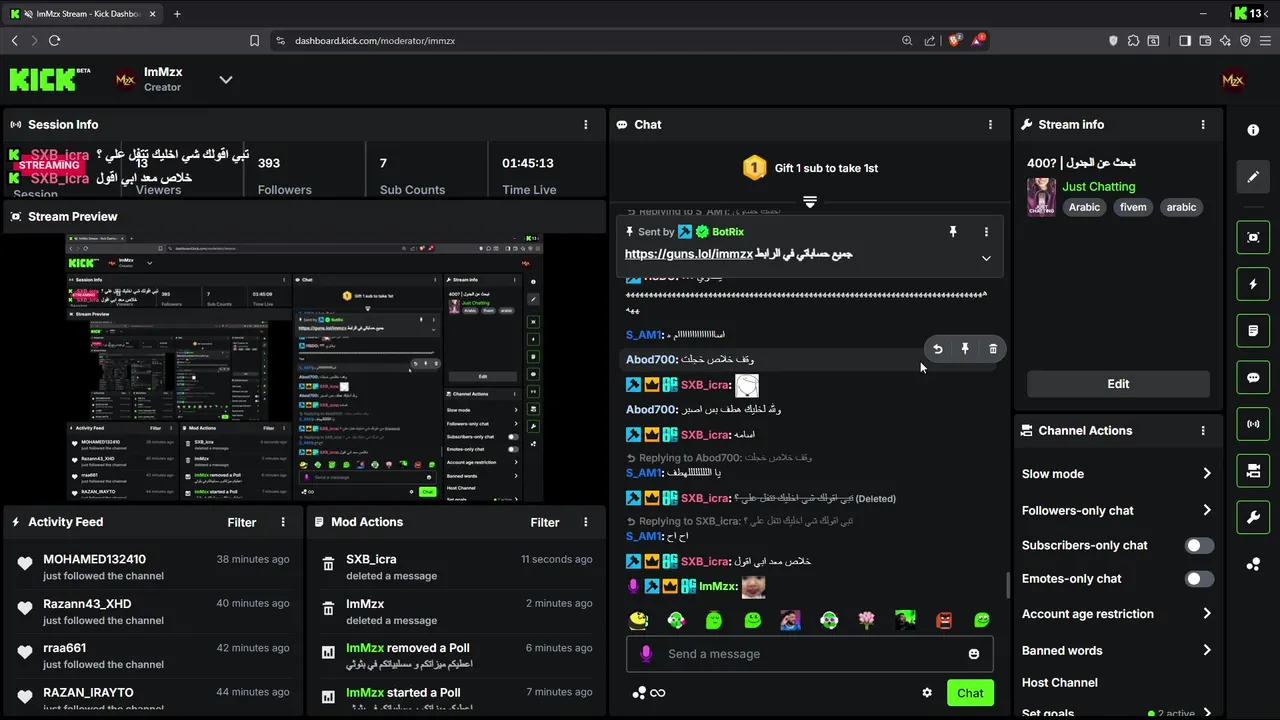The height and width of the screenshot is (720, 1280).
Task: Click the green Chat send button
Action: (x=970, y=693)
